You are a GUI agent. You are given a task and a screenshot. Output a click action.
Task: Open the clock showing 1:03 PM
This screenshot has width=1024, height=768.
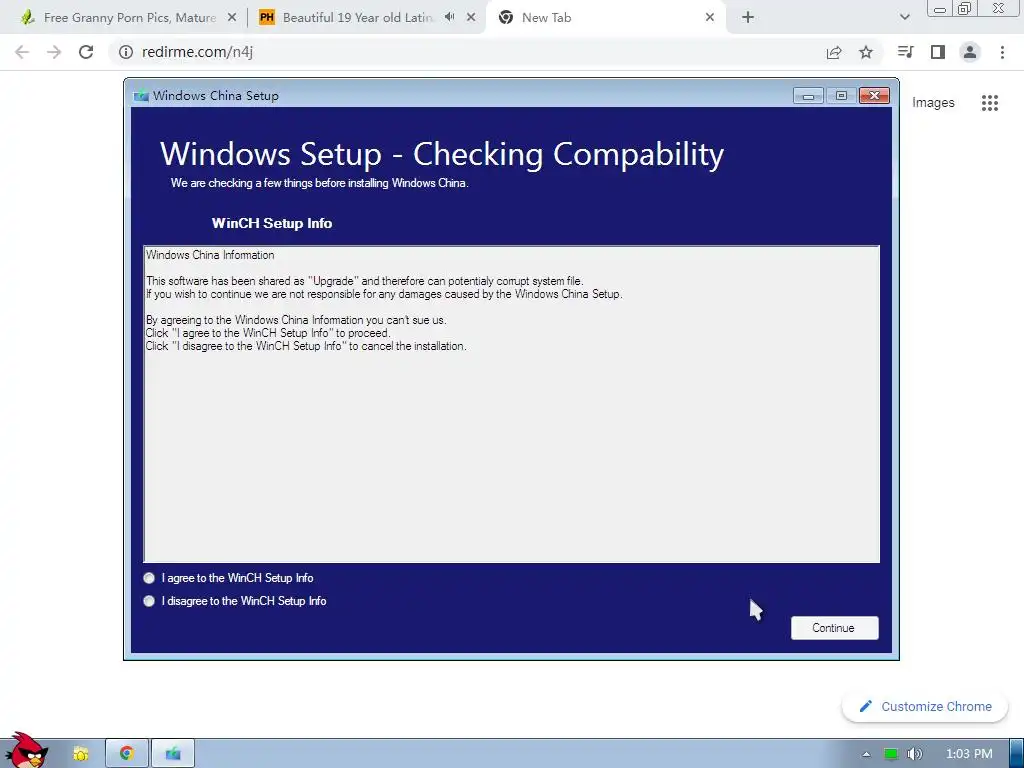coord(969,754)
